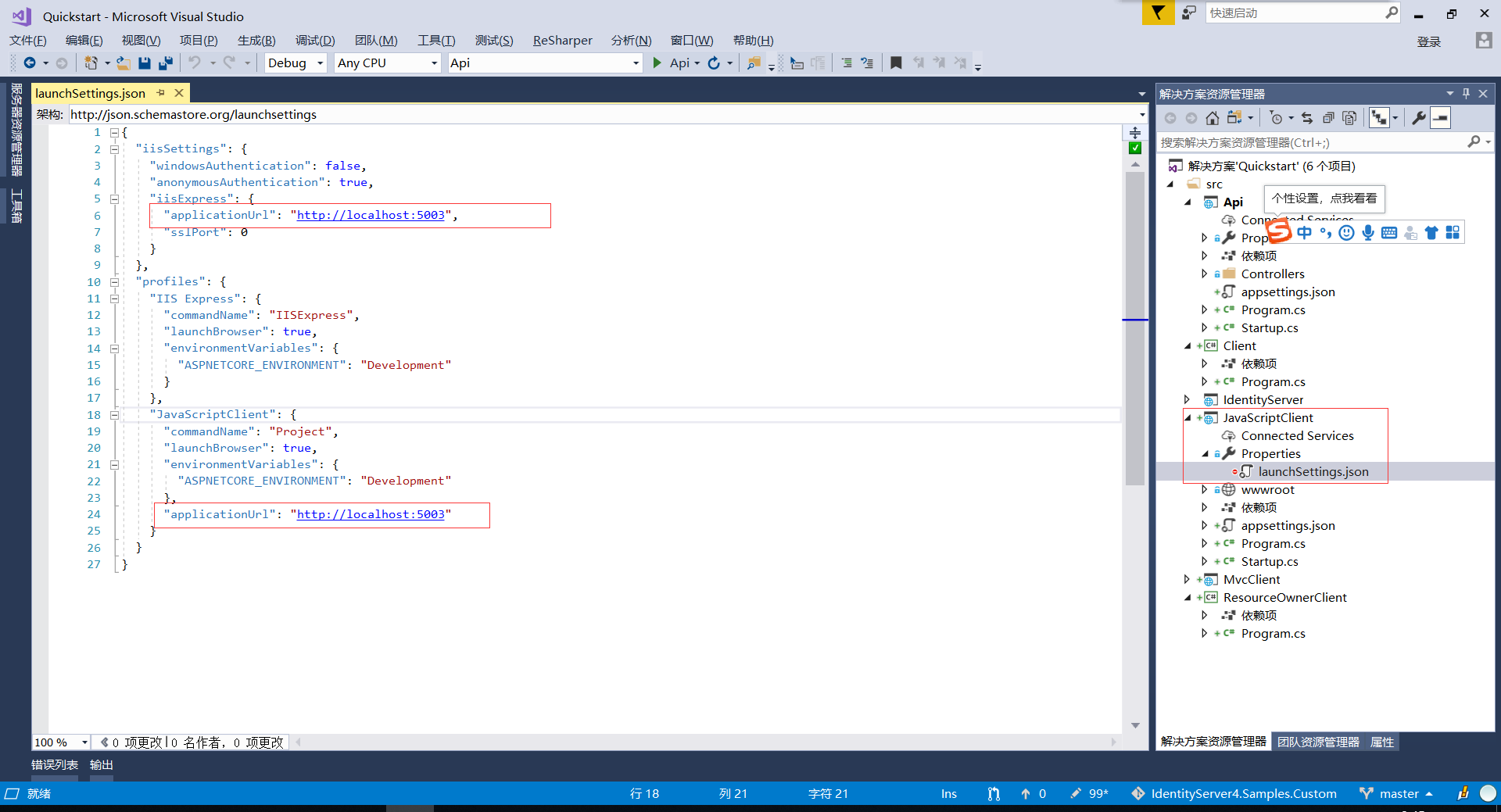Toggle Sogou punctuation mode
The width and height of the screenshot is (1501, 812).
pyautogui.click(x=1325, y=233)
